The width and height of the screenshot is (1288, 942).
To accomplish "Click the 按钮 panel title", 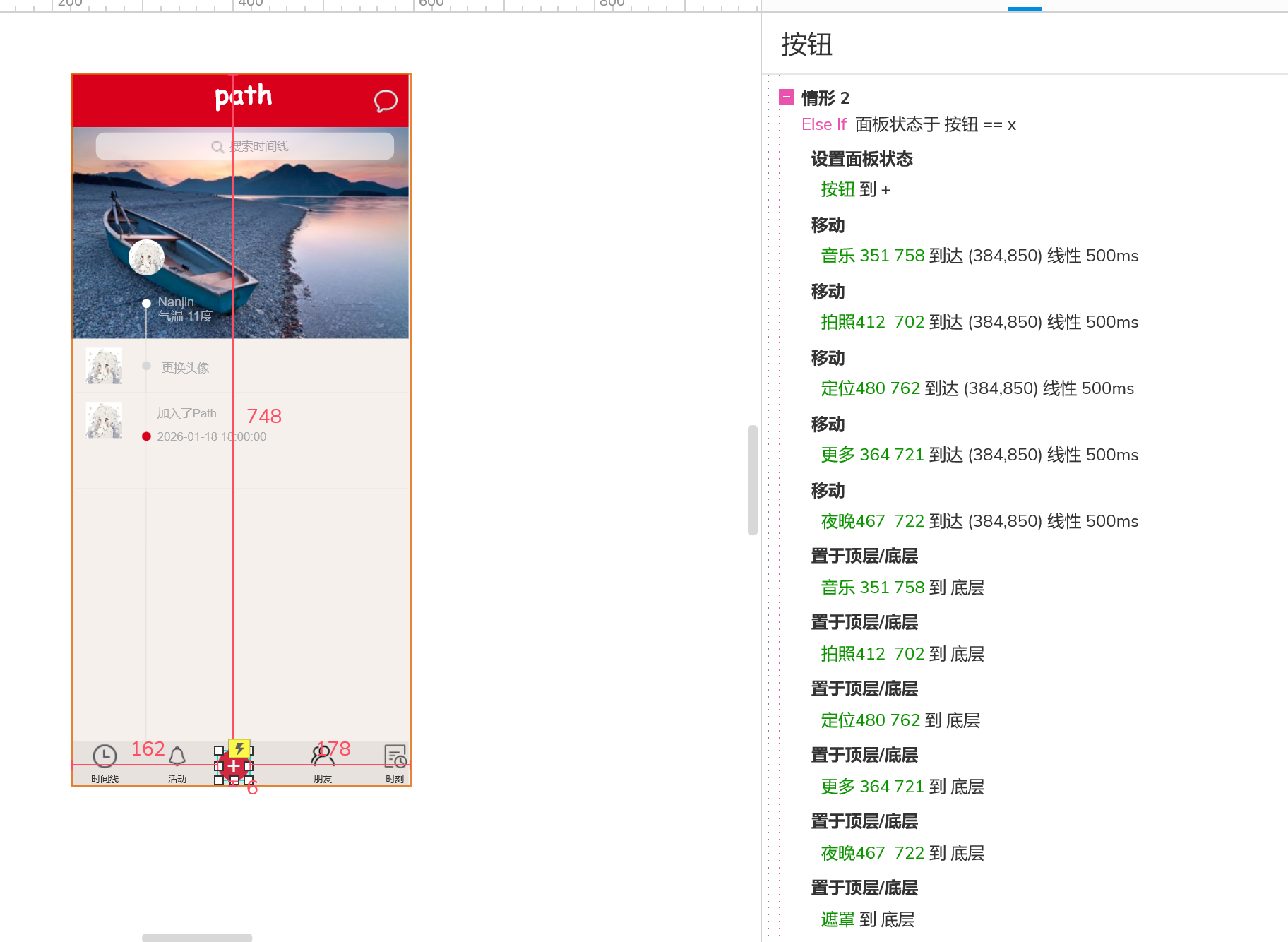I will [807, 44].
